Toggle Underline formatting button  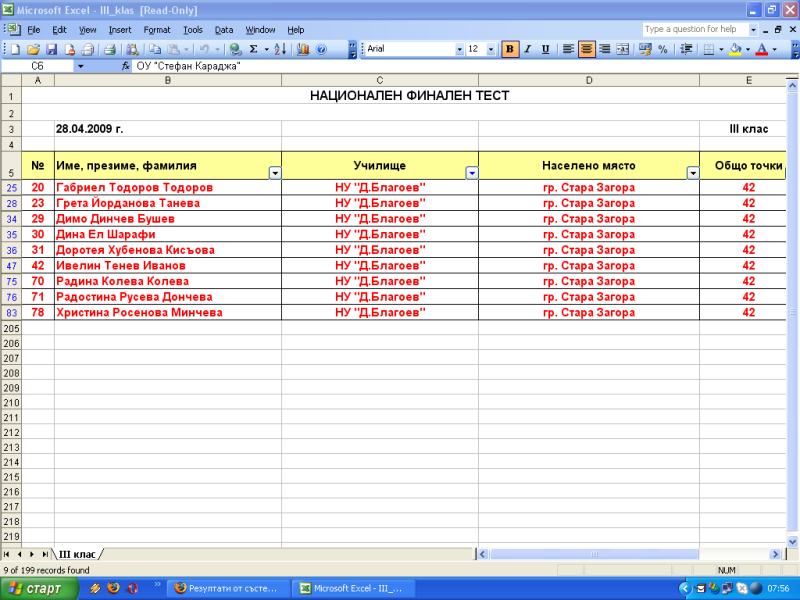(545, 49)
